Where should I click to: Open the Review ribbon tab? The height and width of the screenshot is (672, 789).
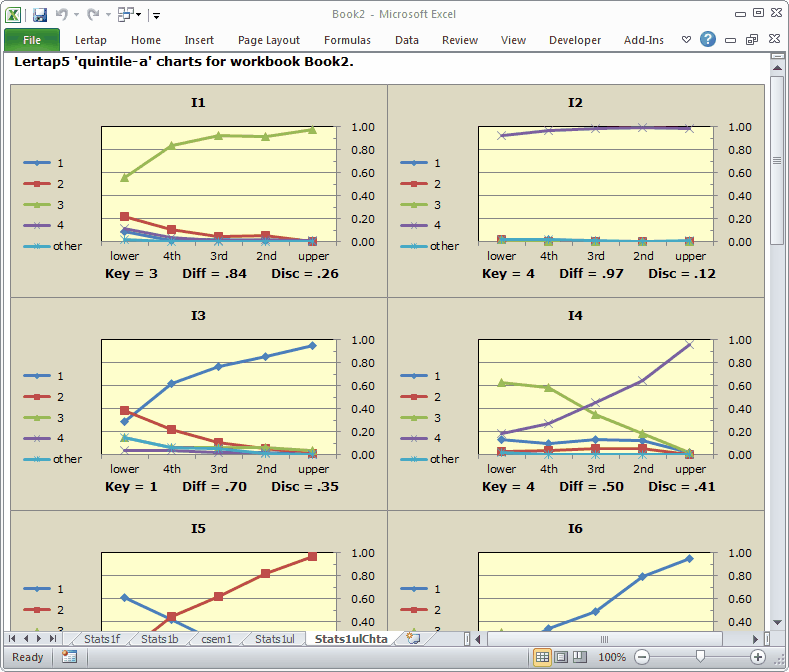460,40
